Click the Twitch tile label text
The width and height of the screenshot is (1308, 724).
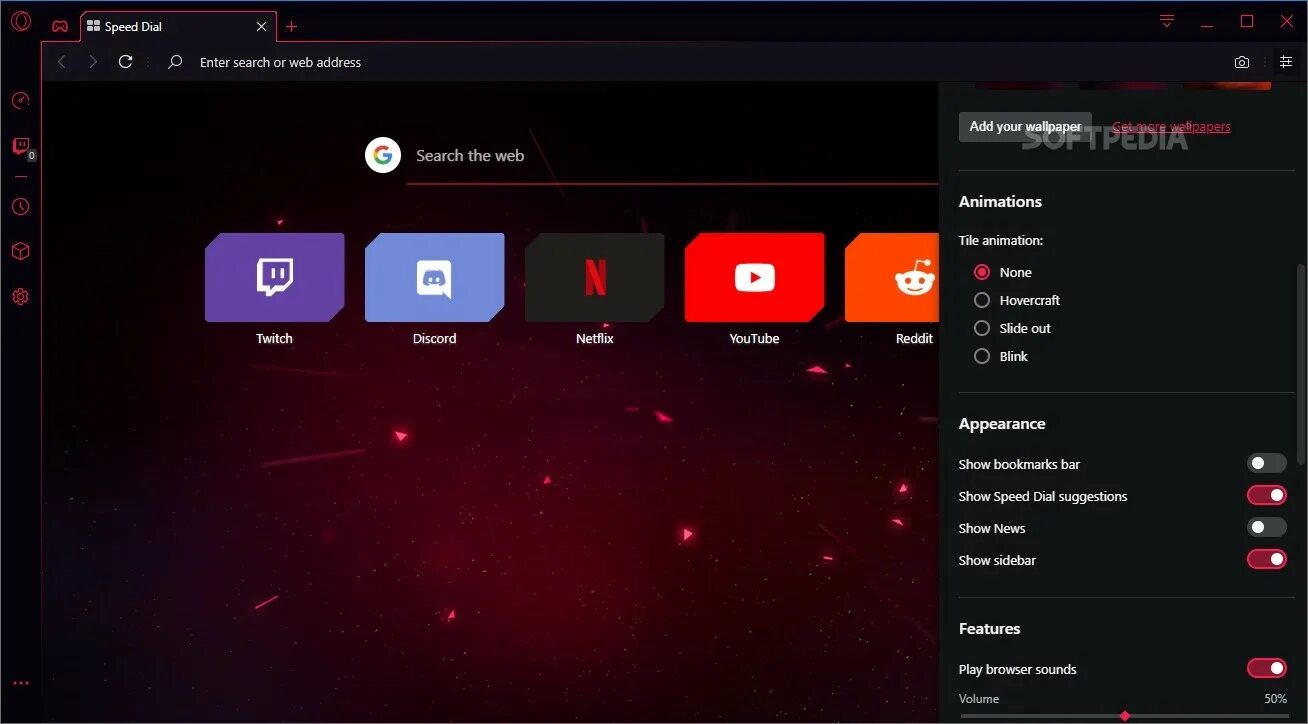(x=274, y=338)
